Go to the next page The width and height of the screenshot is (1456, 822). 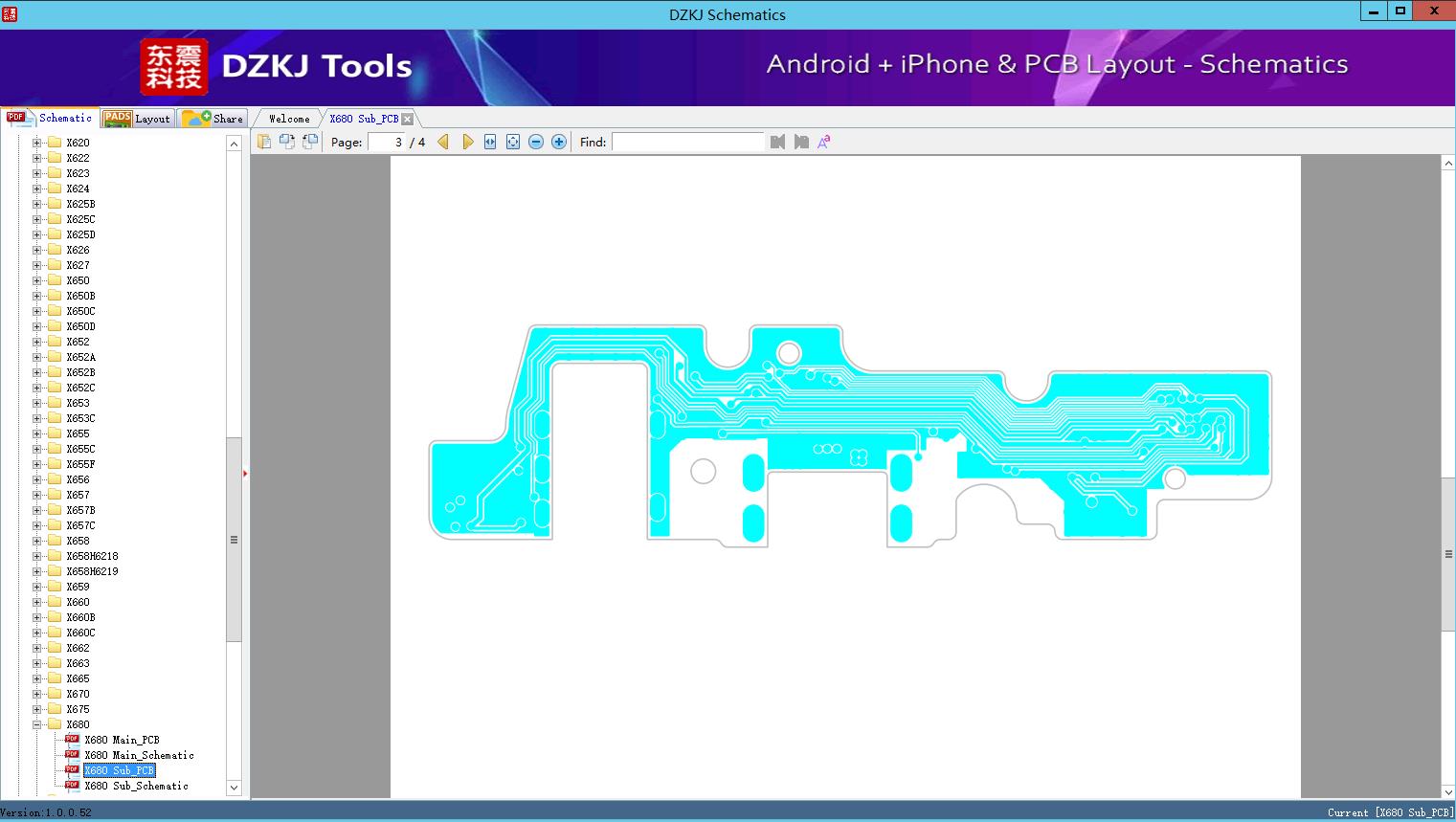pyautogui.click(x=467, y=142)
